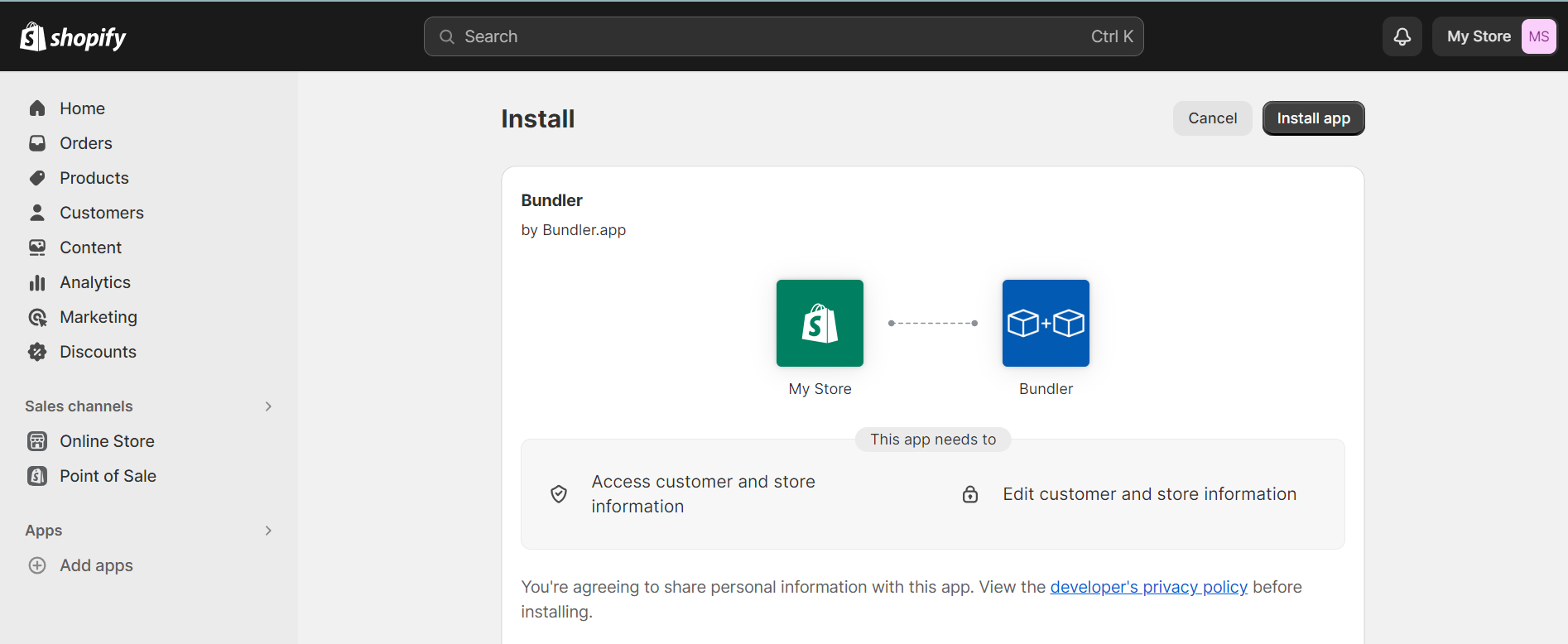Screen dimensions: 1568x644
Task: Click the Analytics bar chart icon
Action: (x=37, y=282)
